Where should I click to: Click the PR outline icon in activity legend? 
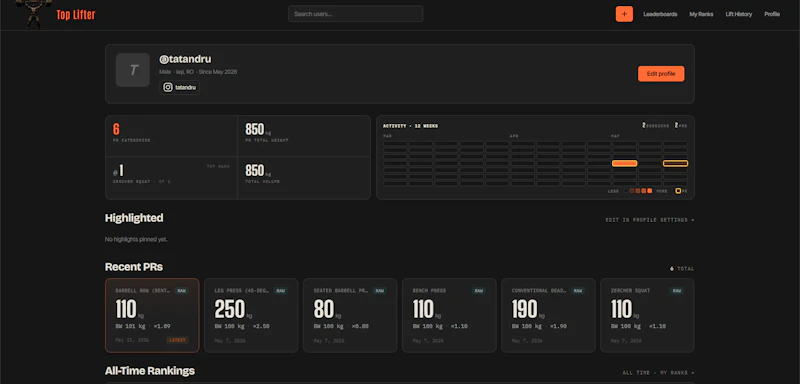coord(678,191)
